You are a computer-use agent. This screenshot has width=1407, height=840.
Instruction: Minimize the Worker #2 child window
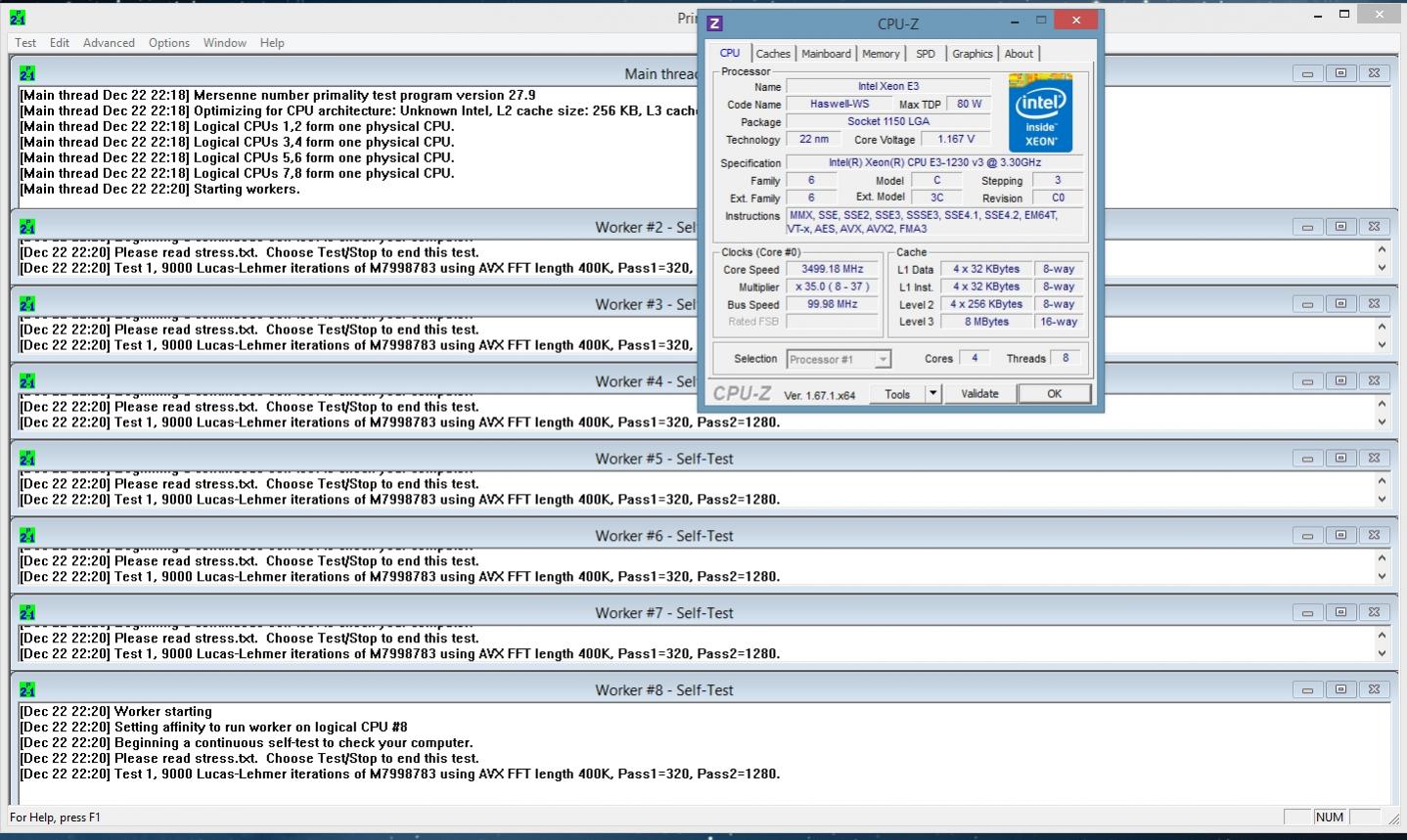tap(1307, 227)
